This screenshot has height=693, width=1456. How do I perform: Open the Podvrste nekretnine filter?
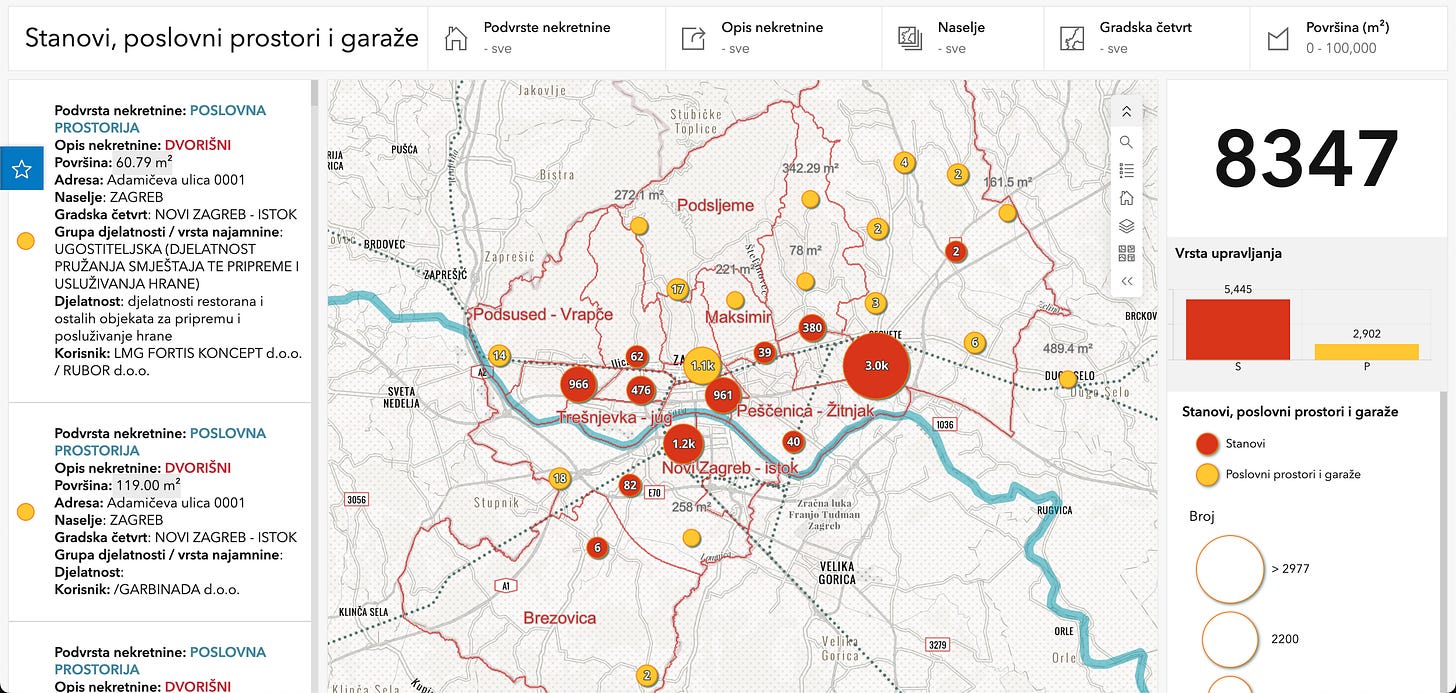pyautogui.click(x=546, y=38)
